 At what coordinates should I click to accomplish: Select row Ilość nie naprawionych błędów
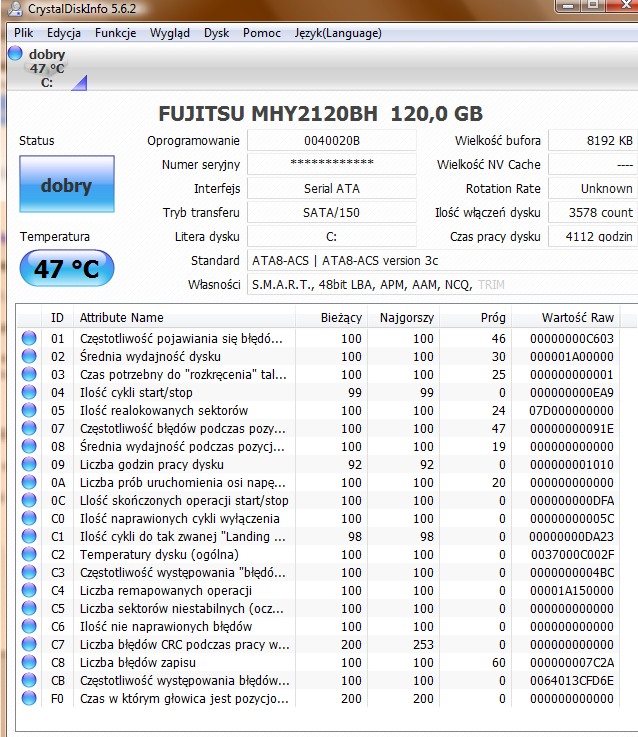[x=318, y=627]
